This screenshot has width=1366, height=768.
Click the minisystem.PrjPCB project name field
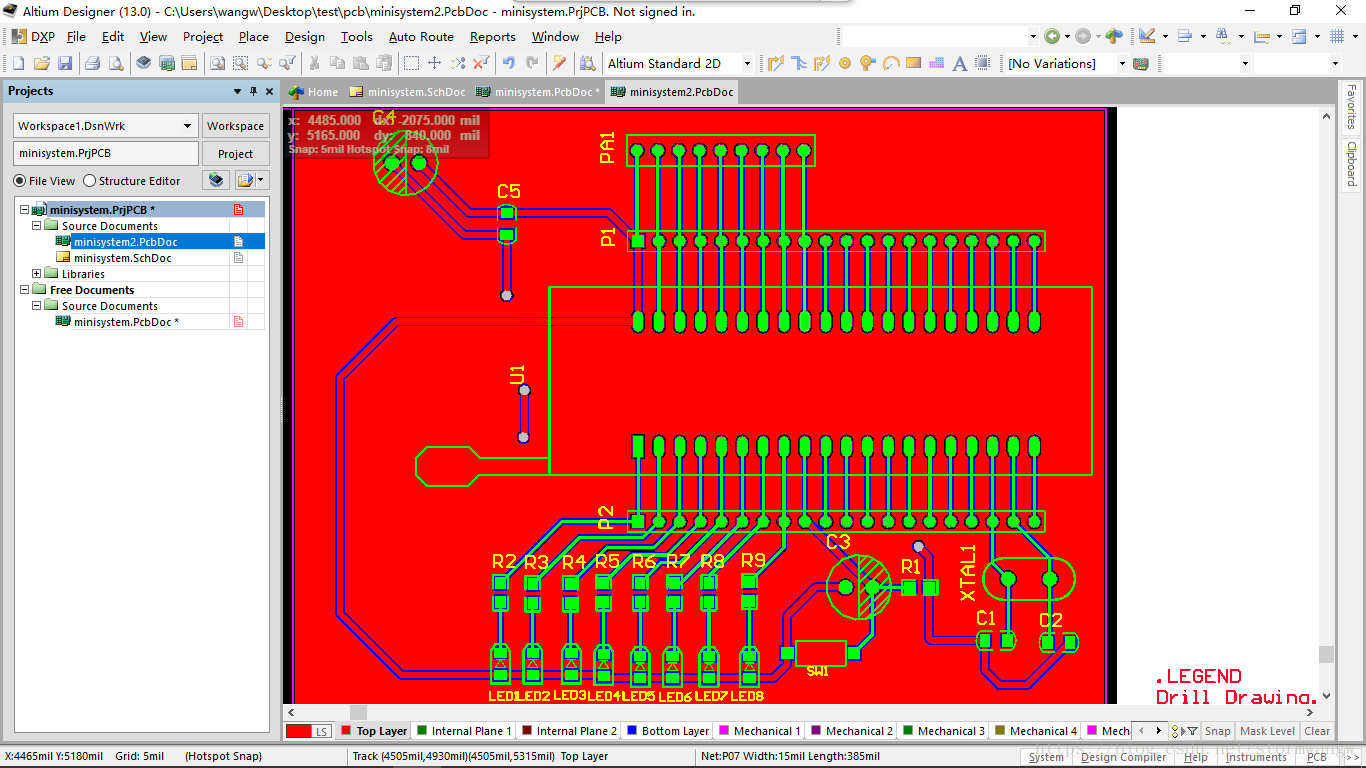106,154
